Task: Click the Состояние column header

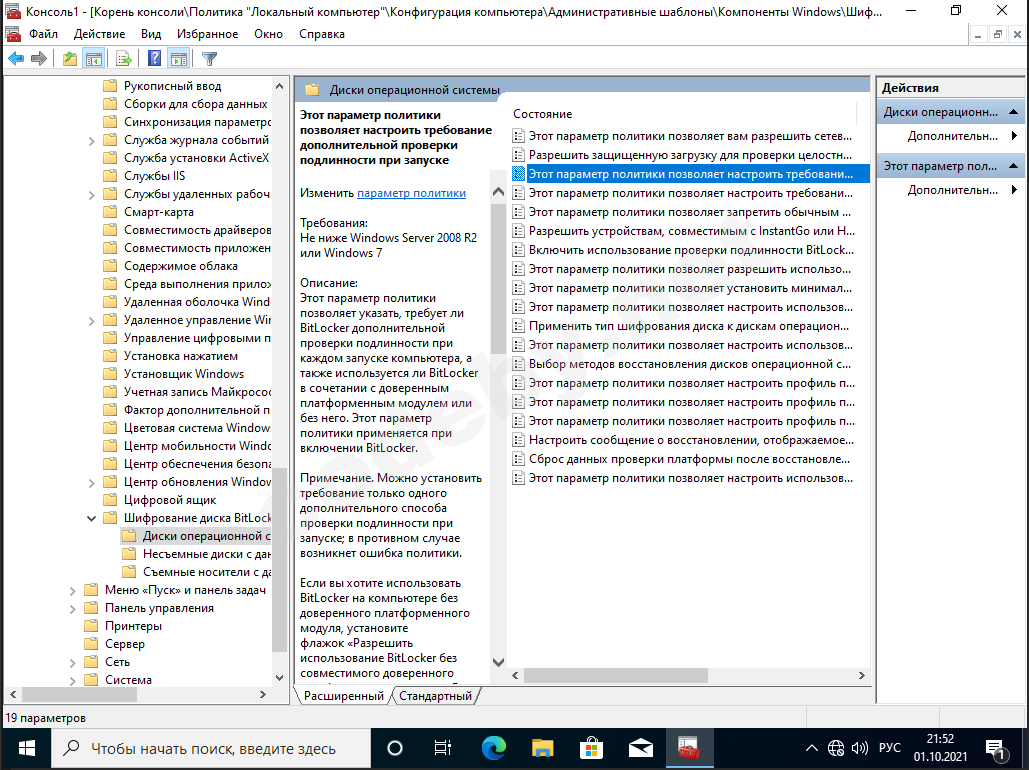Action: pyautogui.click(x=543, y=114)
